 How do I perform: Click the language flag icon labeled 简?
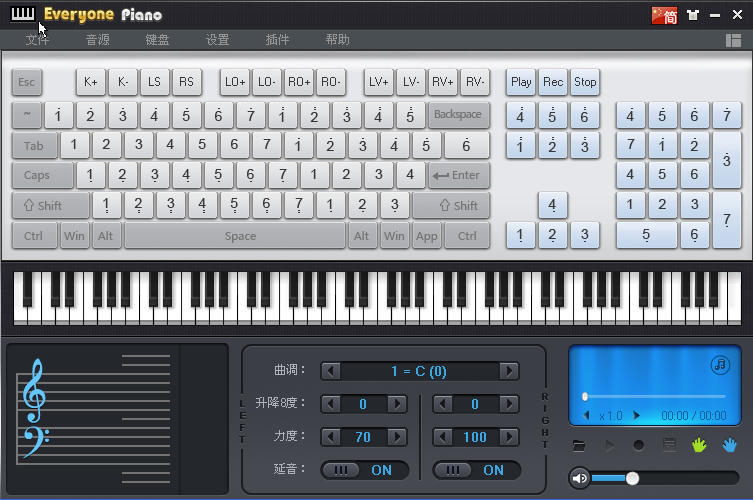tap(665, 15)
